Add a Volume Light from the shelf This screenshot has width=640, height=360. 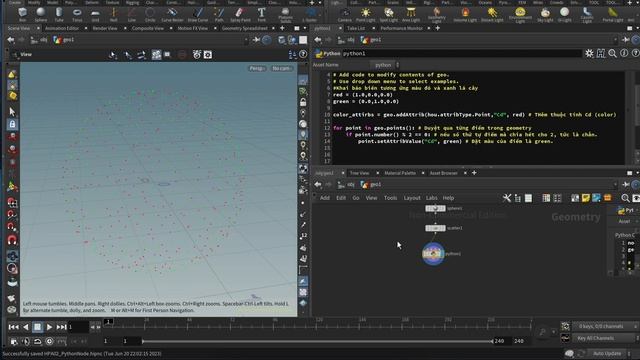(x=465, y=14)
